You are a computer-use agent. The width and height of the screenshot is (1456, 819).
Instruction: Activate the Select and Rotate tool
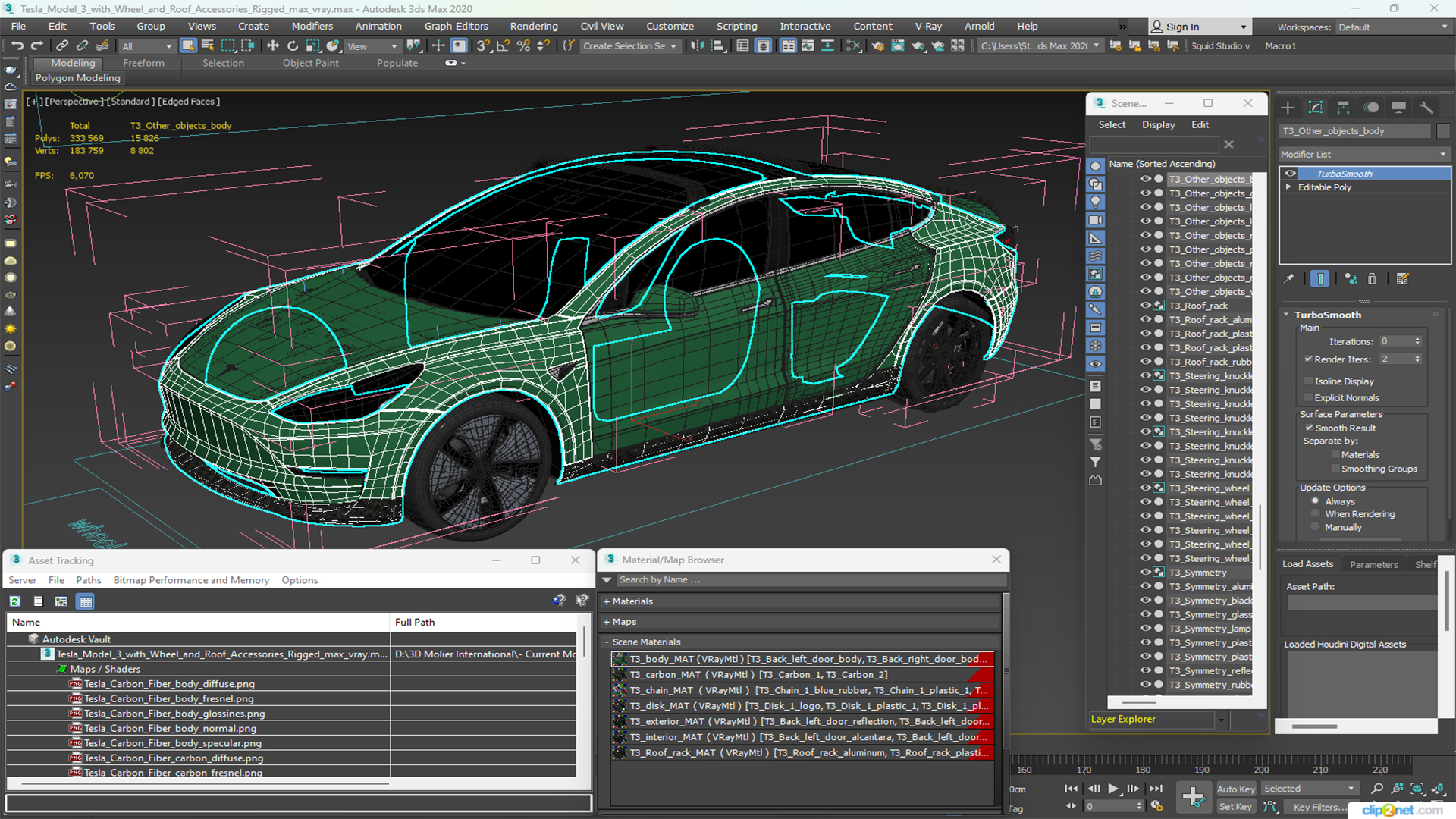293,46
